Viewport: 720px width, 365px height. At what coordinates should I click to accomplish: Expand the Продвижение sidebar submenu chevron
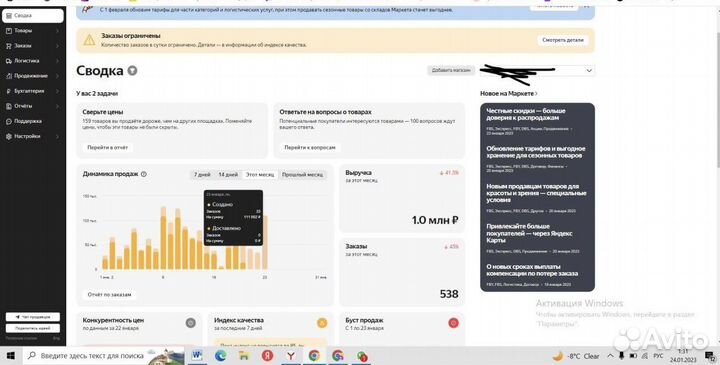[57, 76]
